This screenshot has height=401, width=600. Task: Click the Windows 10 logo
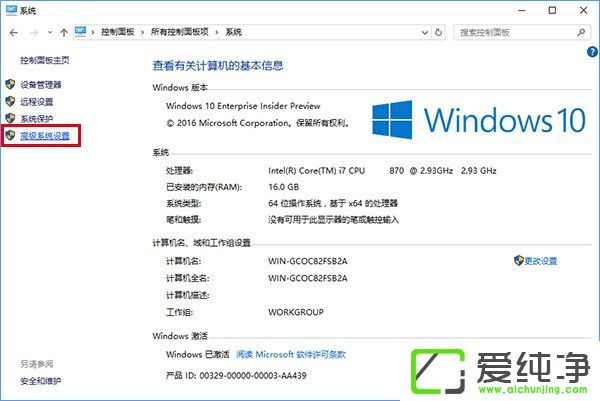point(478,120)
